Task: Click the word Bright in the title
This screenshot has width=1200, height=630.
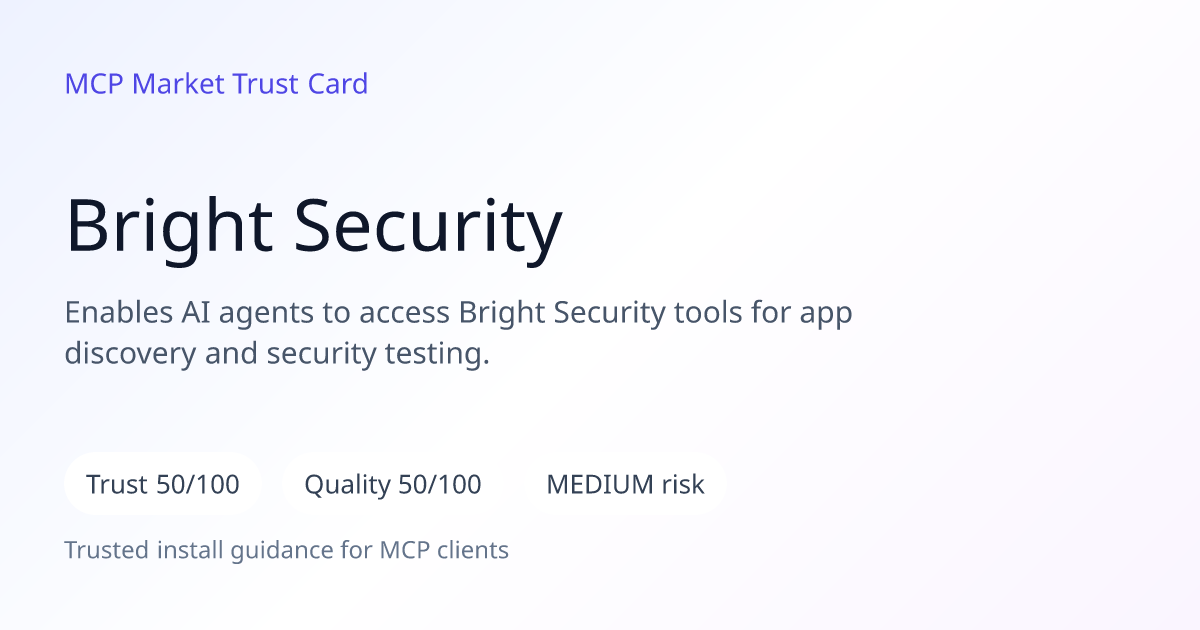Action: (x=169, y=226)
